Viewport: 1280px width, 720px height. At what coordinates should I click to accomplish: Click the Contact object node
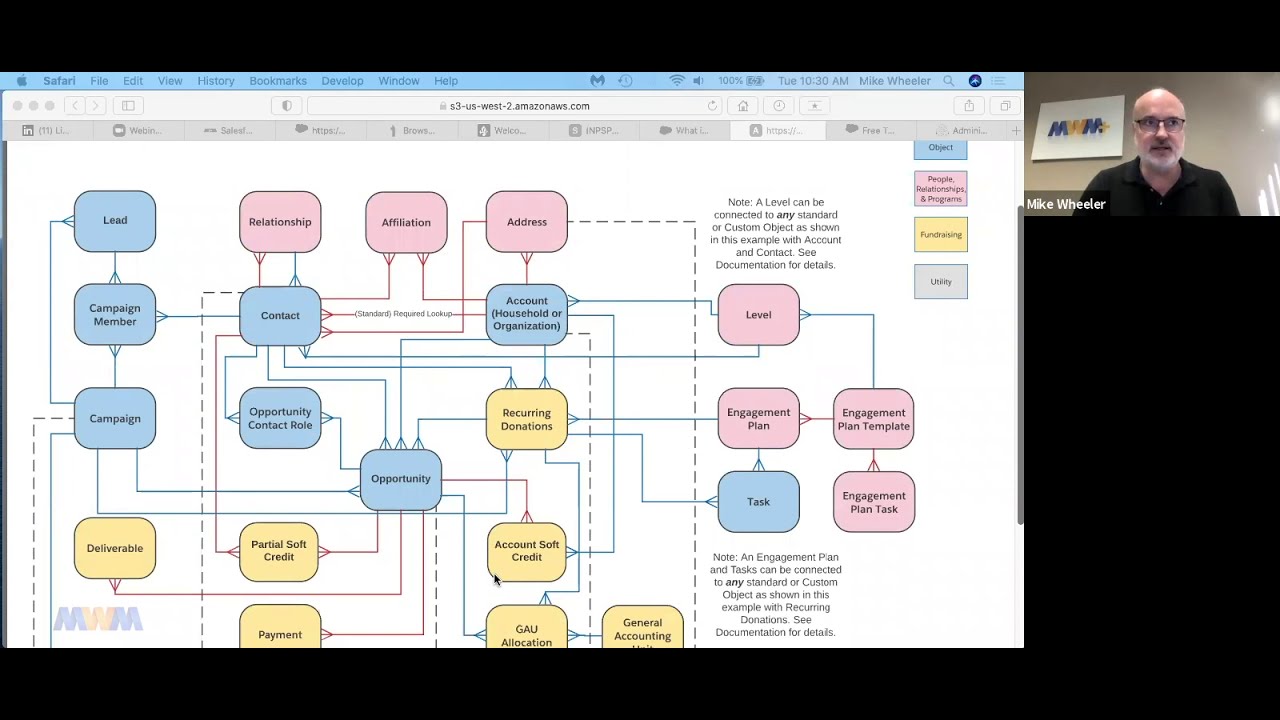280,316
